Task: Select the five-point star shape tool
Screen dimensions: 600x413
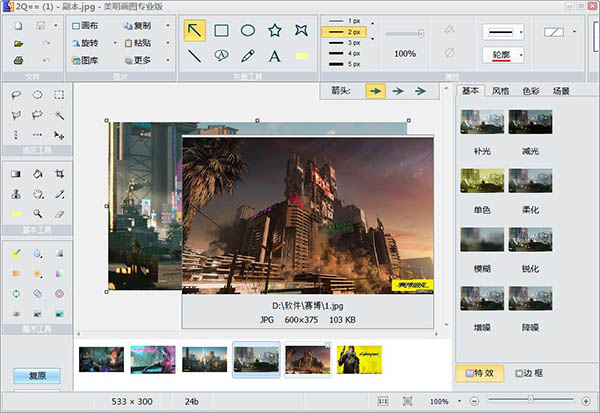Action: point(275,31)
